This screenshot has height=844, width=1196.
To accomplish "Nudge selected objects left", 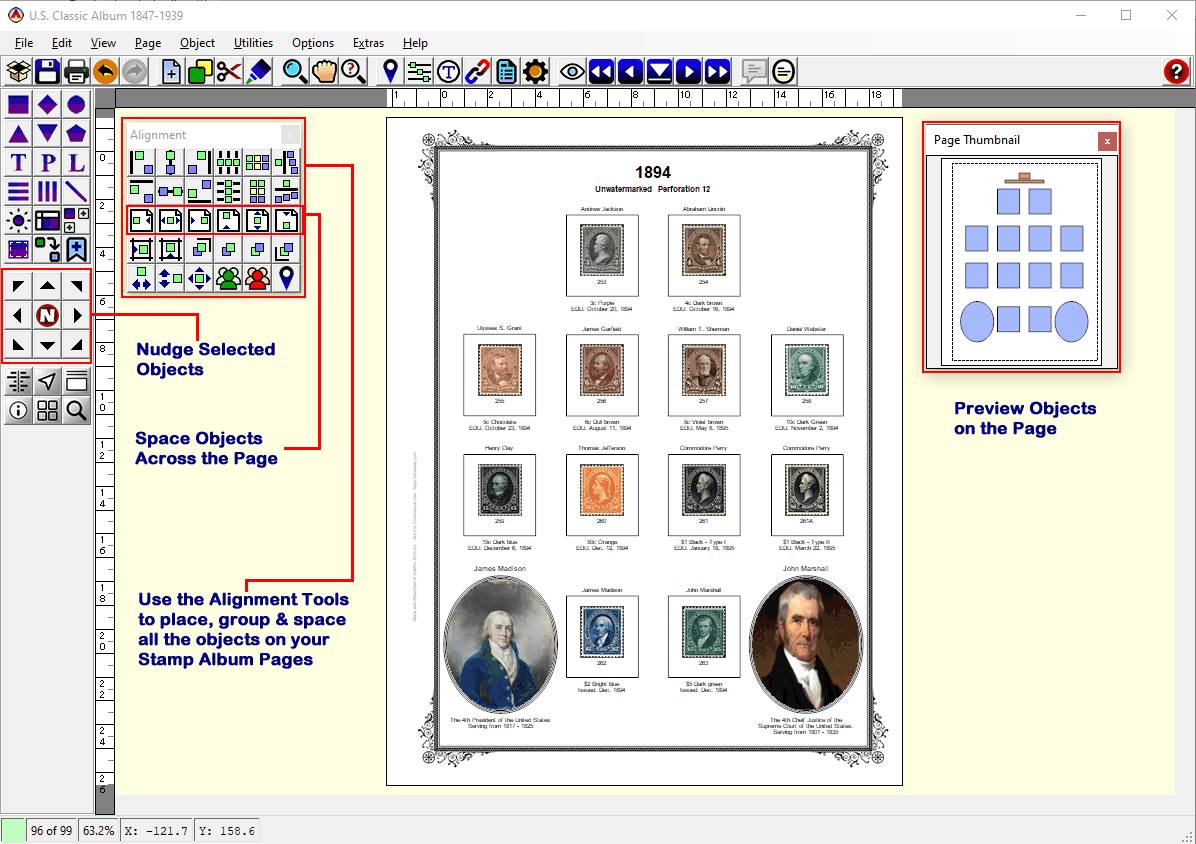I will tap(18, 315).
